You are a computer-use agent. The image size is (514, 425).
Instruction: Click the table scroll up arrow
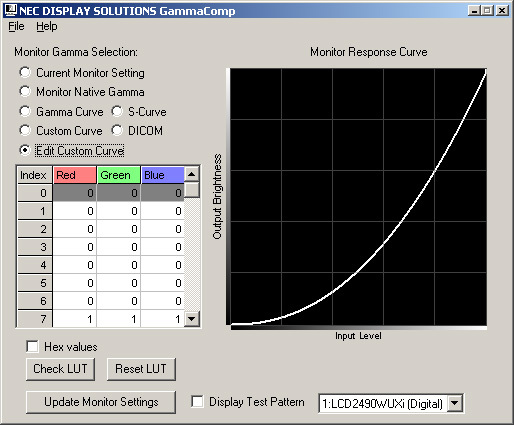(x=192, y=174)
